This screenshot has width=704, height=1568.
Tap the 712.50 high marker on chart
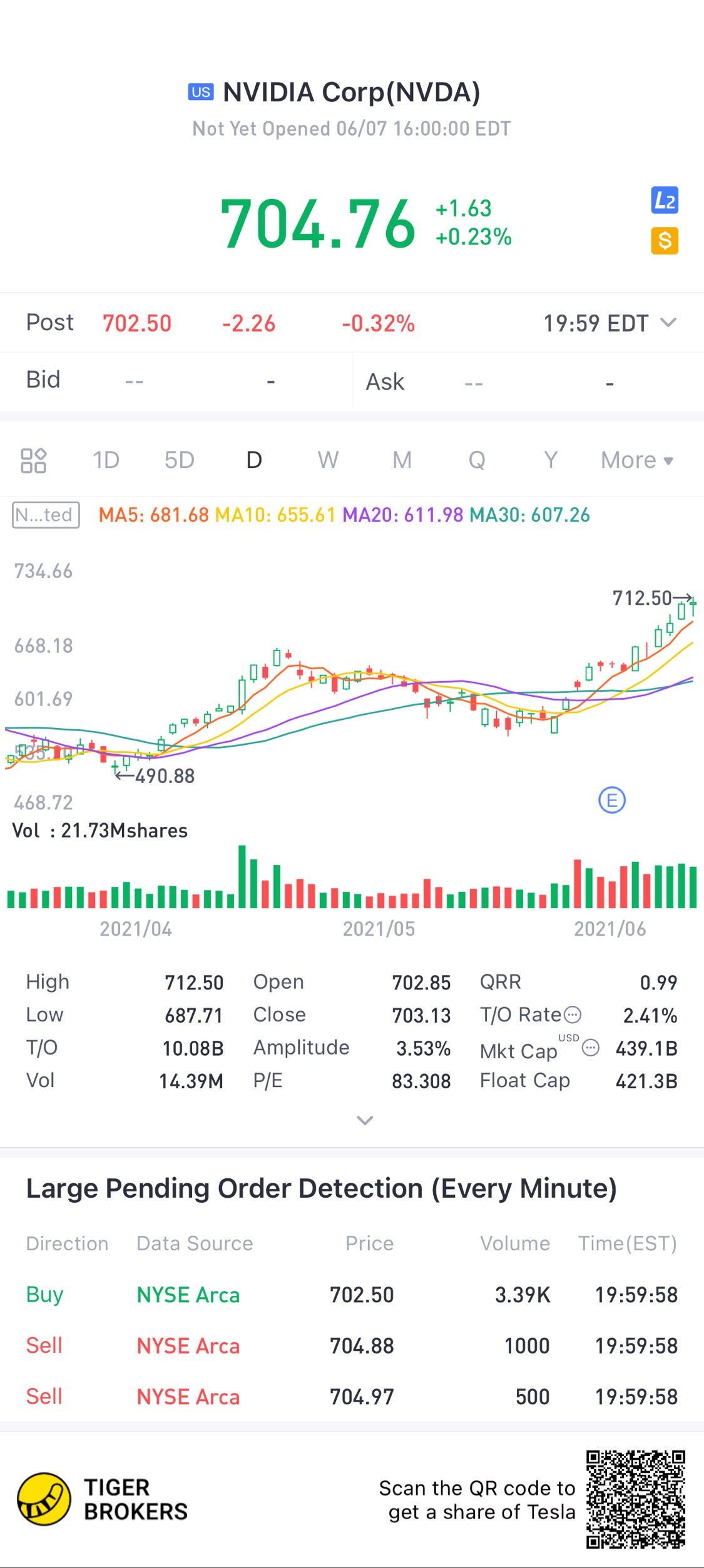coord(642,598)
